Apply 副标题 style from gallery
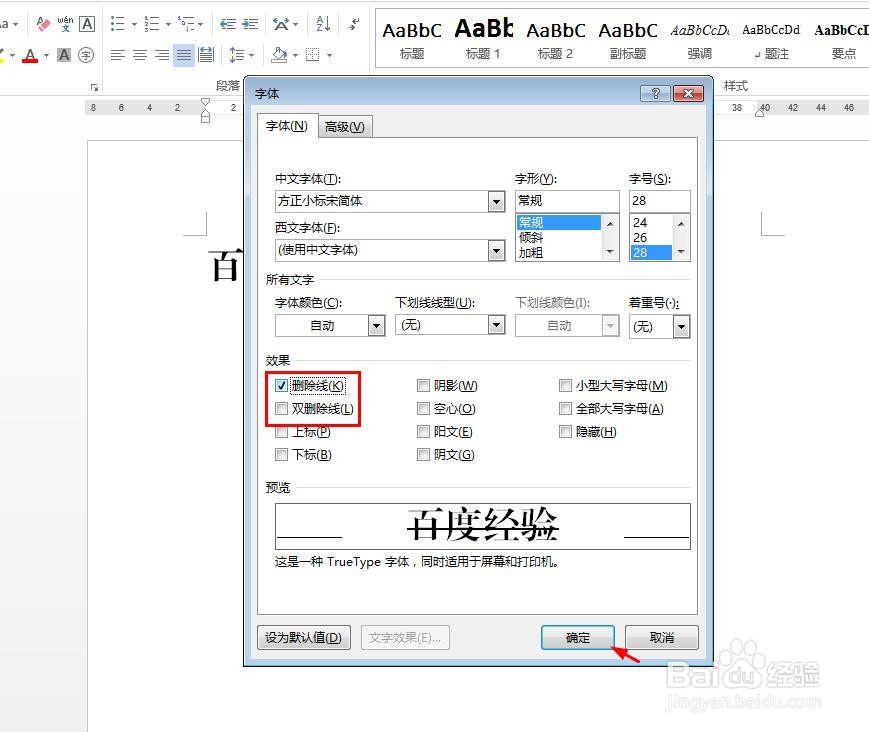 coord(628,38)
